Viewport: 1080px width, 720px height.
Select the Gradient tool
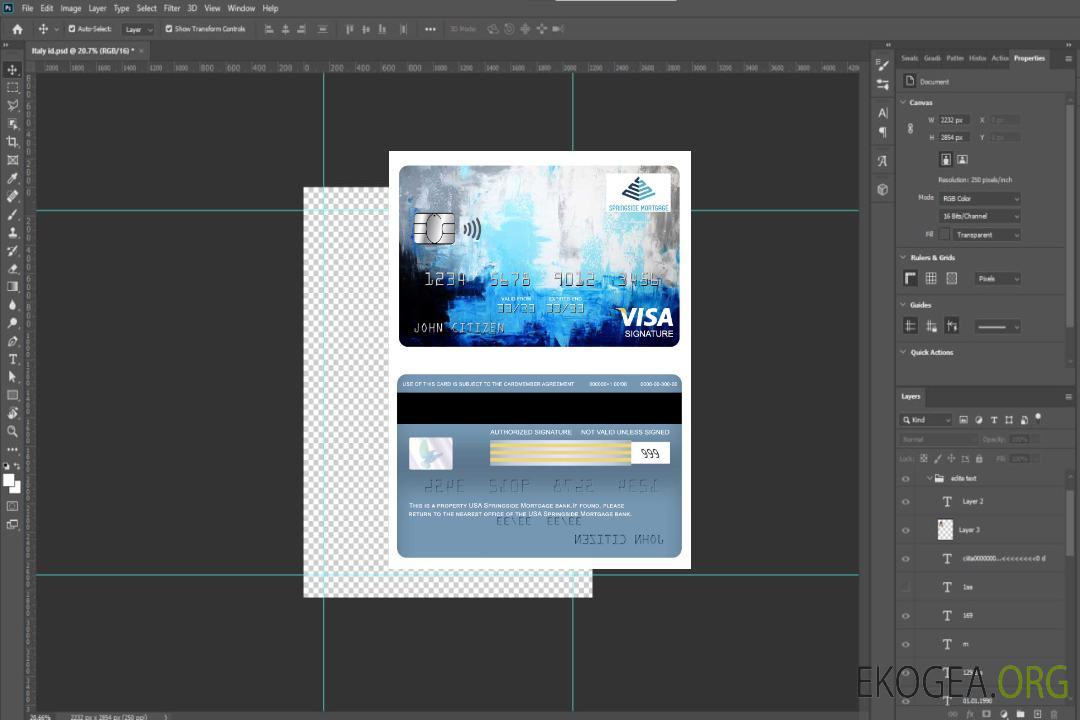click(12, 287)
